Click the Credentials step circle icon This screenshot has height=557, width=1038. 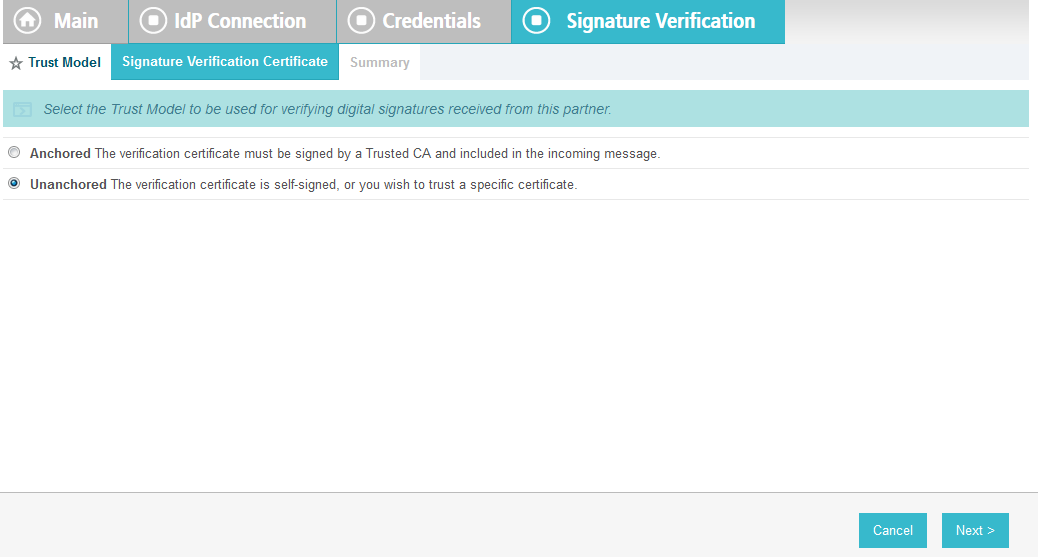click(361, 21)
